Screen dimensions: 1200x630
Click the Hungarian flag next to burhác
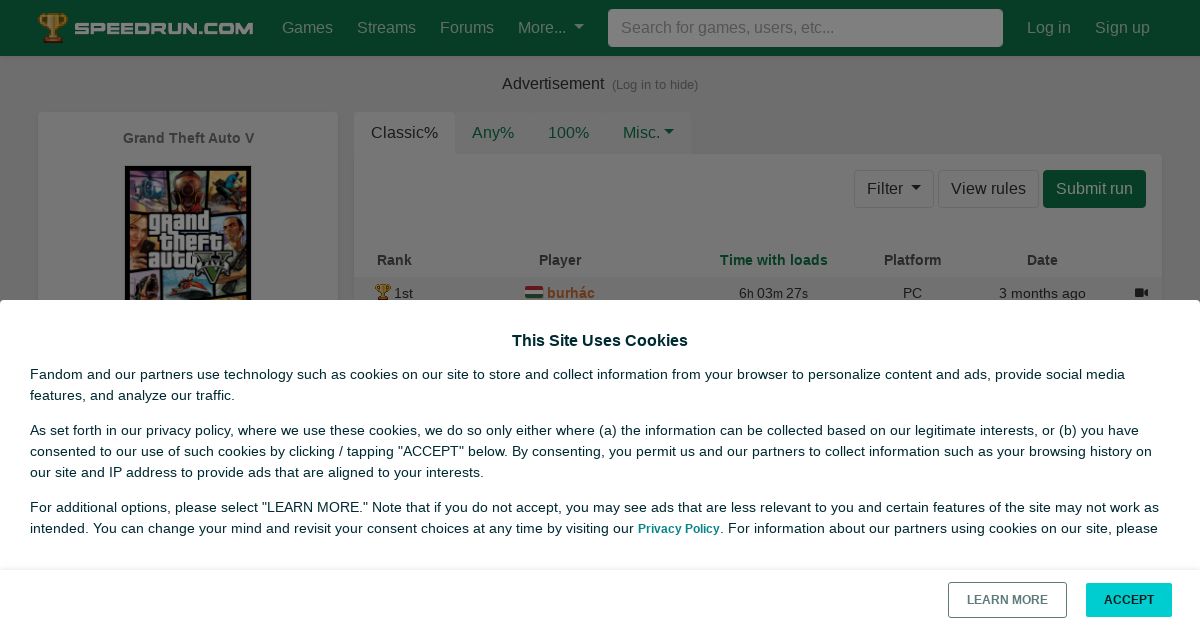[534, 293]
